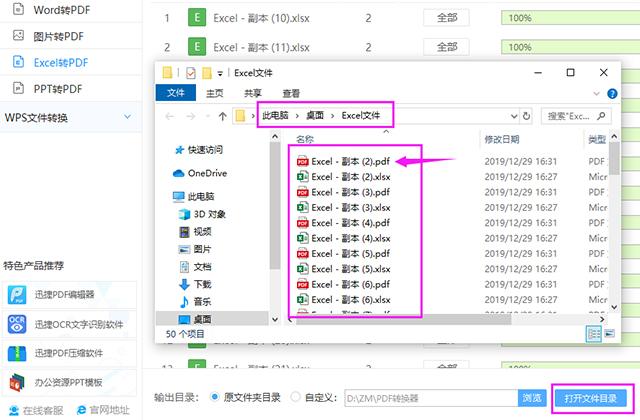Click the 100% progress bar of 副本 (10).xlsx
Screen dimensions: 640x420
click(570, 18)
